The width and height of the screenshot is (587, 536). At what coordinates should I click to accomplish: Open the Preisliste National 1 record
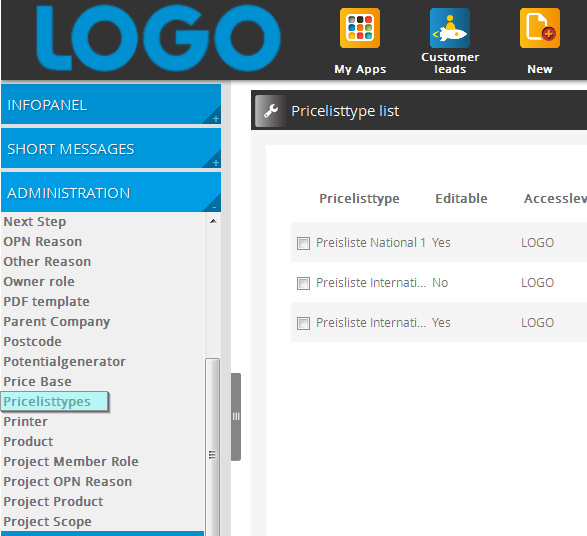tap(371, 243)
